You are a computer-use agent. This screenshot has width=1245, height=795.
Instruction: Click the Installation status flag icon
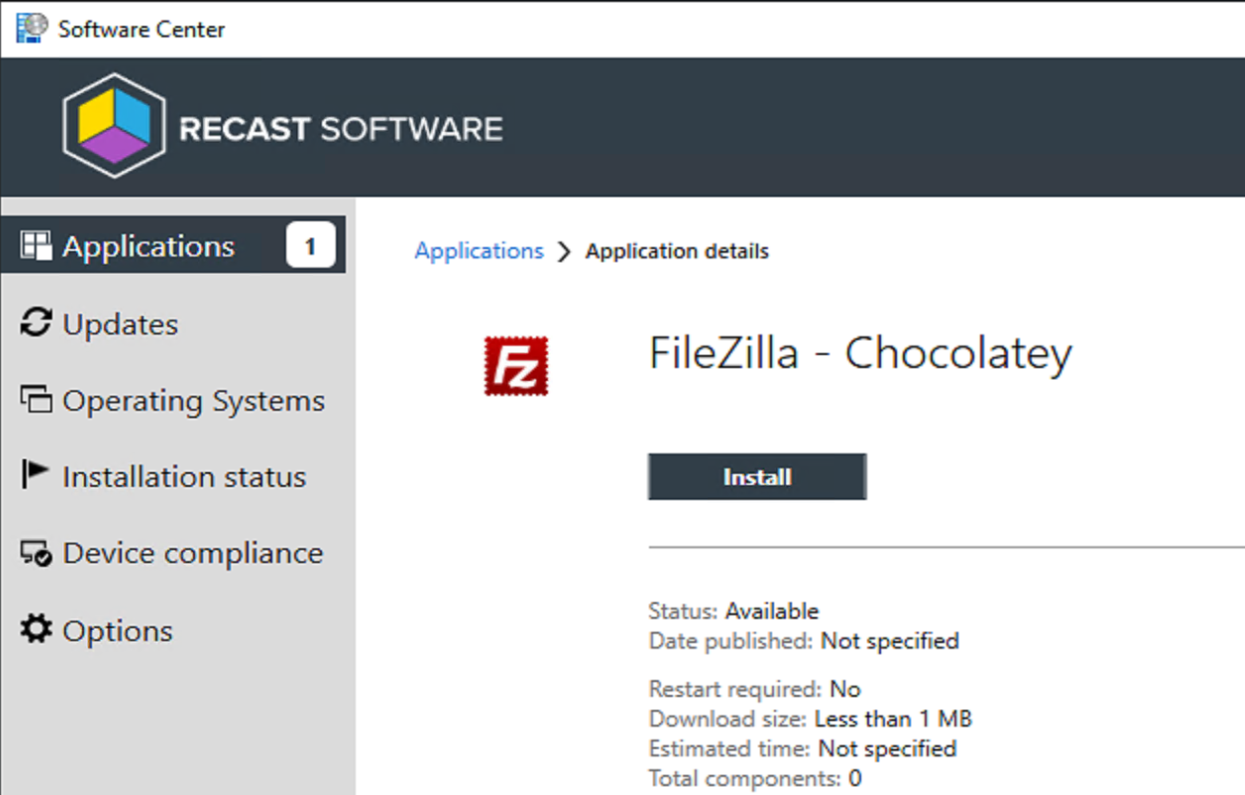pyautogui.click(x=36, y=475)
